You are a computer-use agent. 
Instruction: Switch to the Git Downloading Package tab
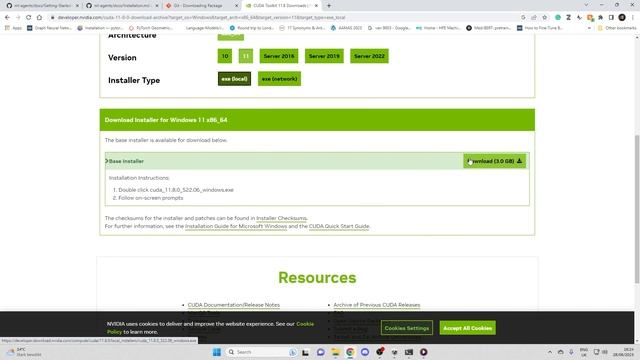click(x=200, y=6)
